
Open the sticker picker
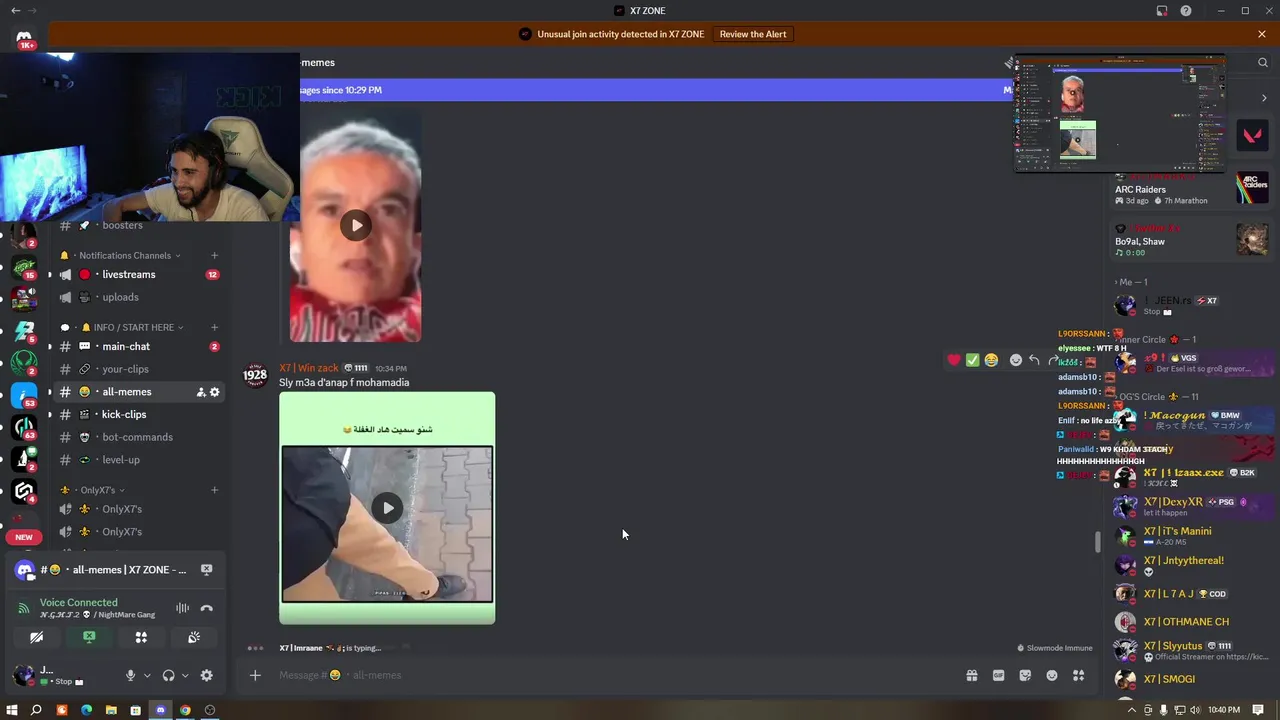tap(1025, 675)
